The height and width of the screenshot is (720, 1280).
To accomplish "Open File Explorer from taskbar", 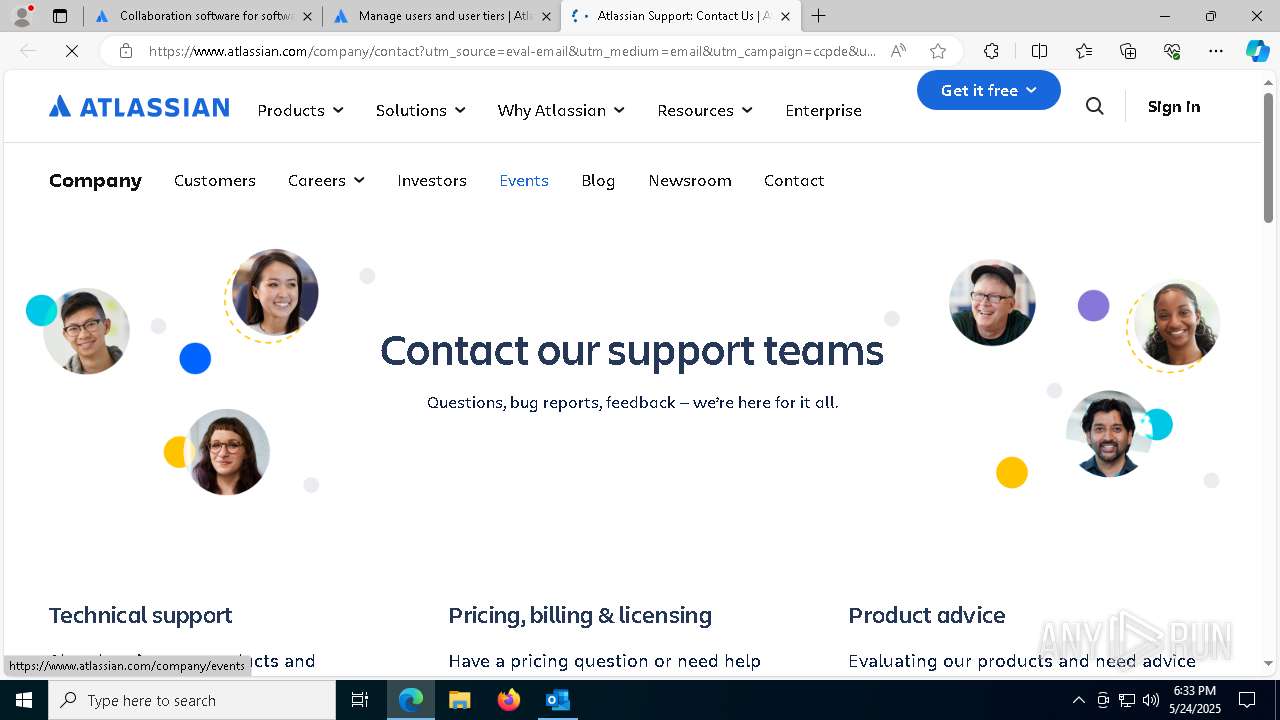I will 459,700.
